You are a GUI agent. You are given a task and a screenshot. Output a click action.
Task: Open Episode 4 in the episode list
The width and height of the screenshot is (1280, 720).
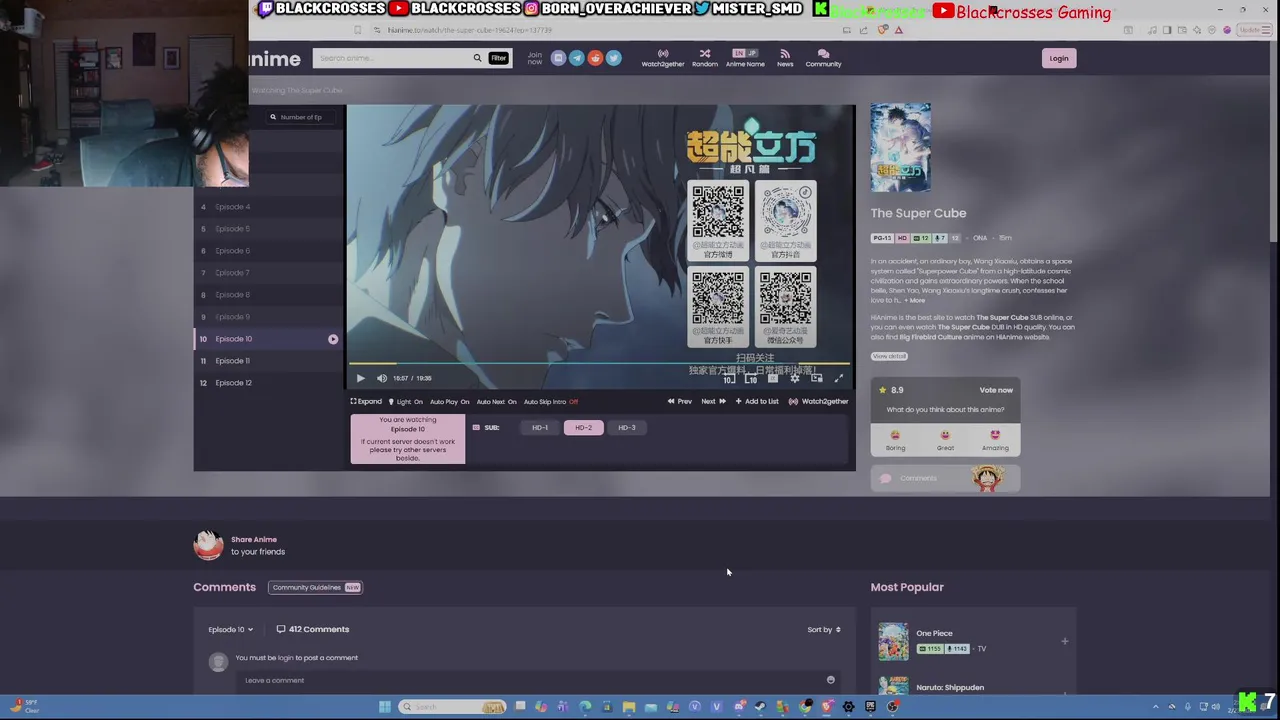pyautogui.click(x=268, y=207)
